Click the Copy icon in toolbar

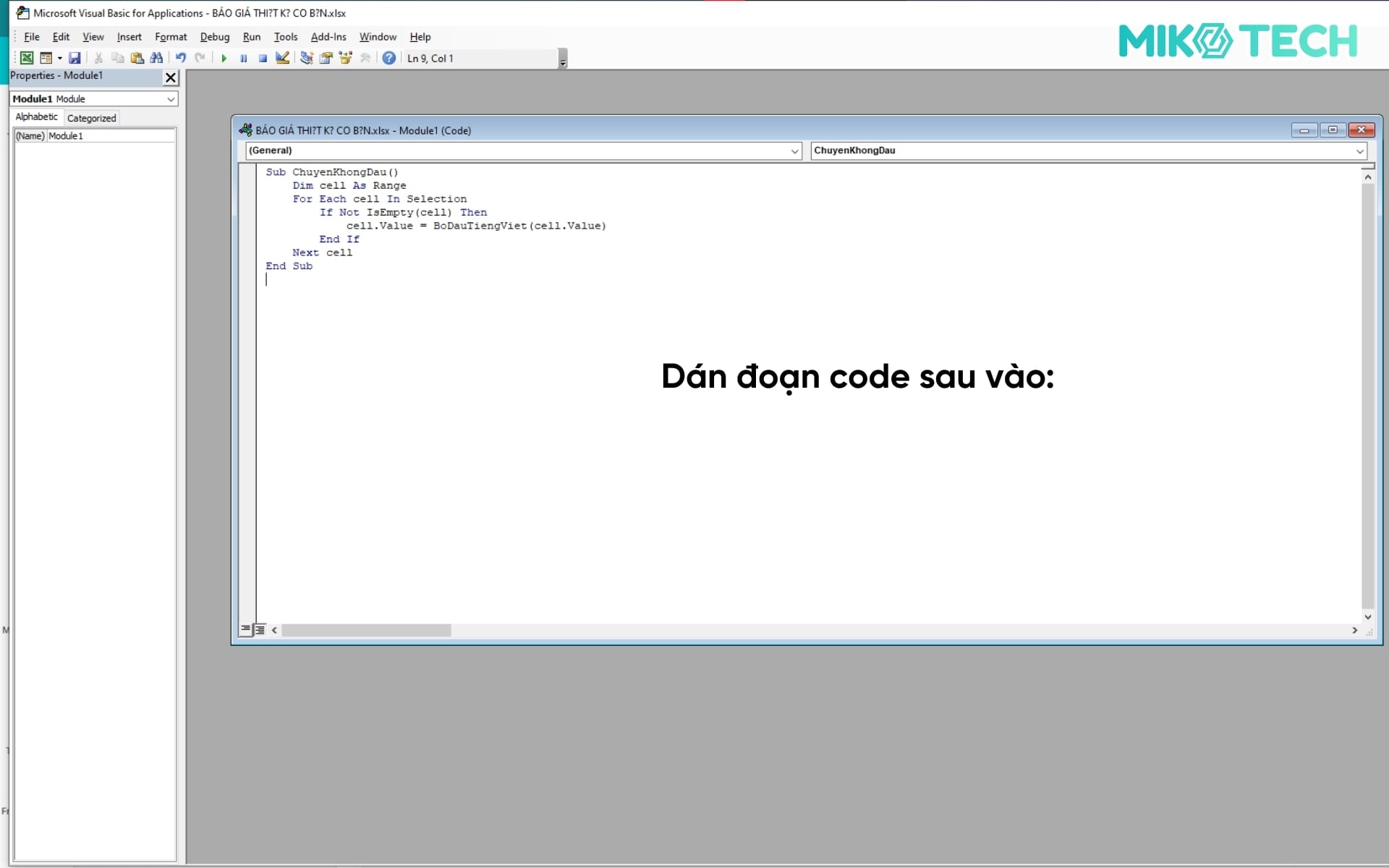coord(118,58)
